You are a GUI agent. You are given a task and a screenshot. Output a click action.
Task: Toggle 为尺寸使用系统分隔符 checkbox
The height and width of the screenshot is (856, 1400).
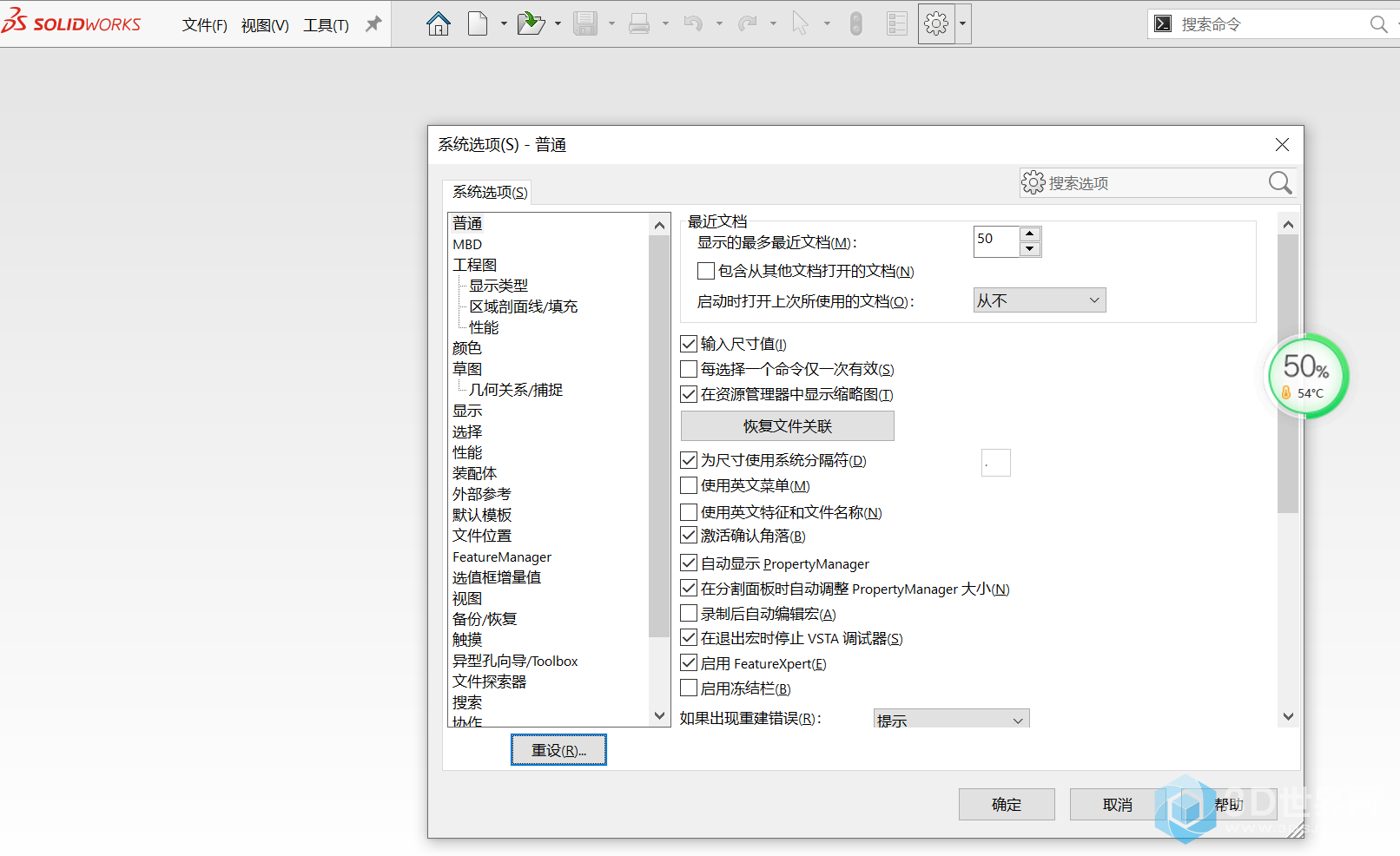(x=689, y=460)
